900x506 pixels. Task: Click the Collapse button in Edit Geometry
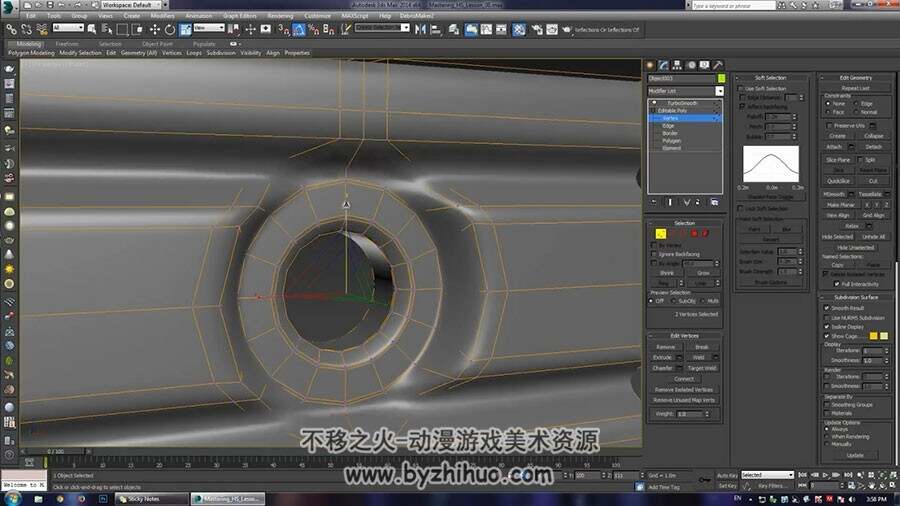[874, 136]
